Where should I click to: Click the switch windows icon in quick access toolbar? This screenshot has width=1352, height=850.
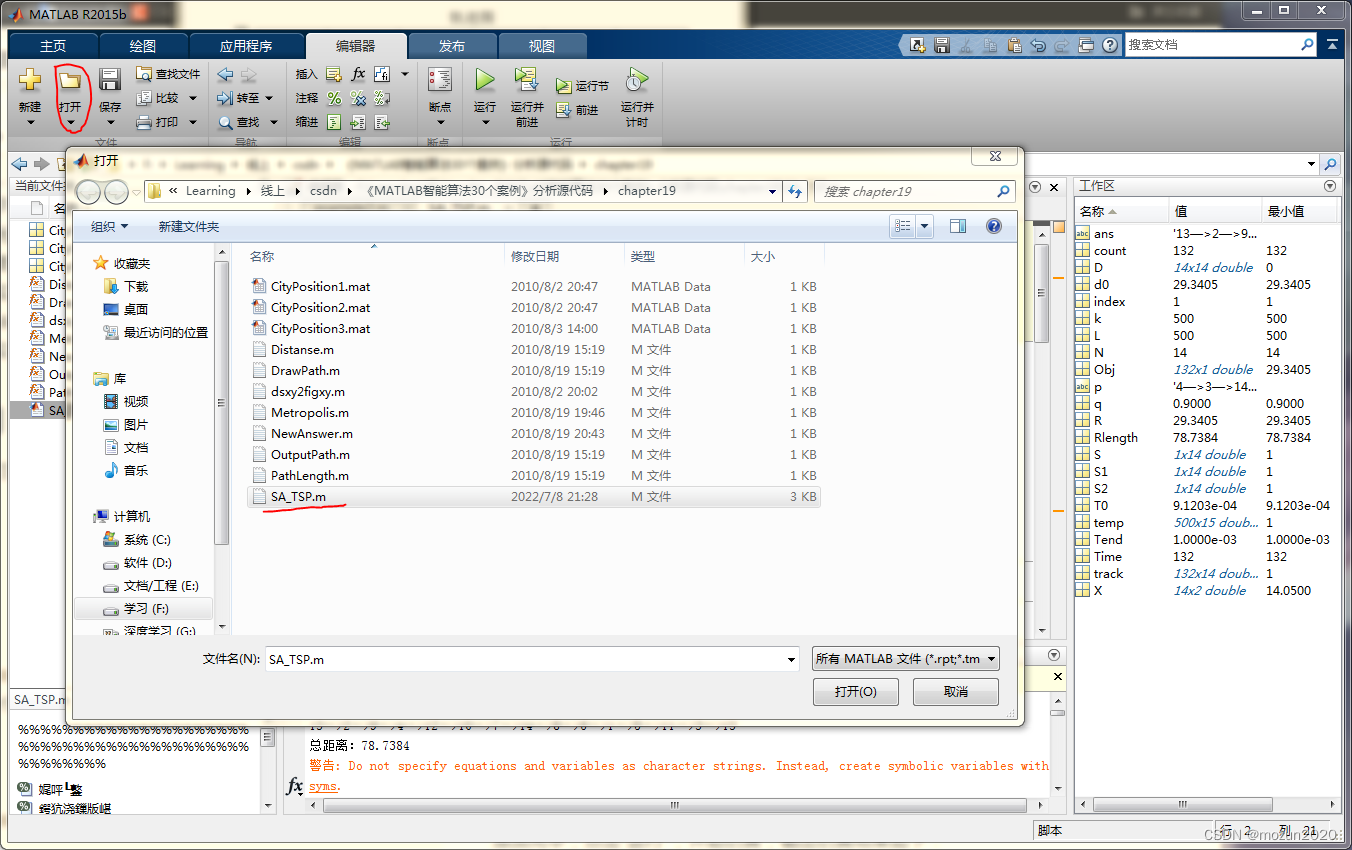1086,45
